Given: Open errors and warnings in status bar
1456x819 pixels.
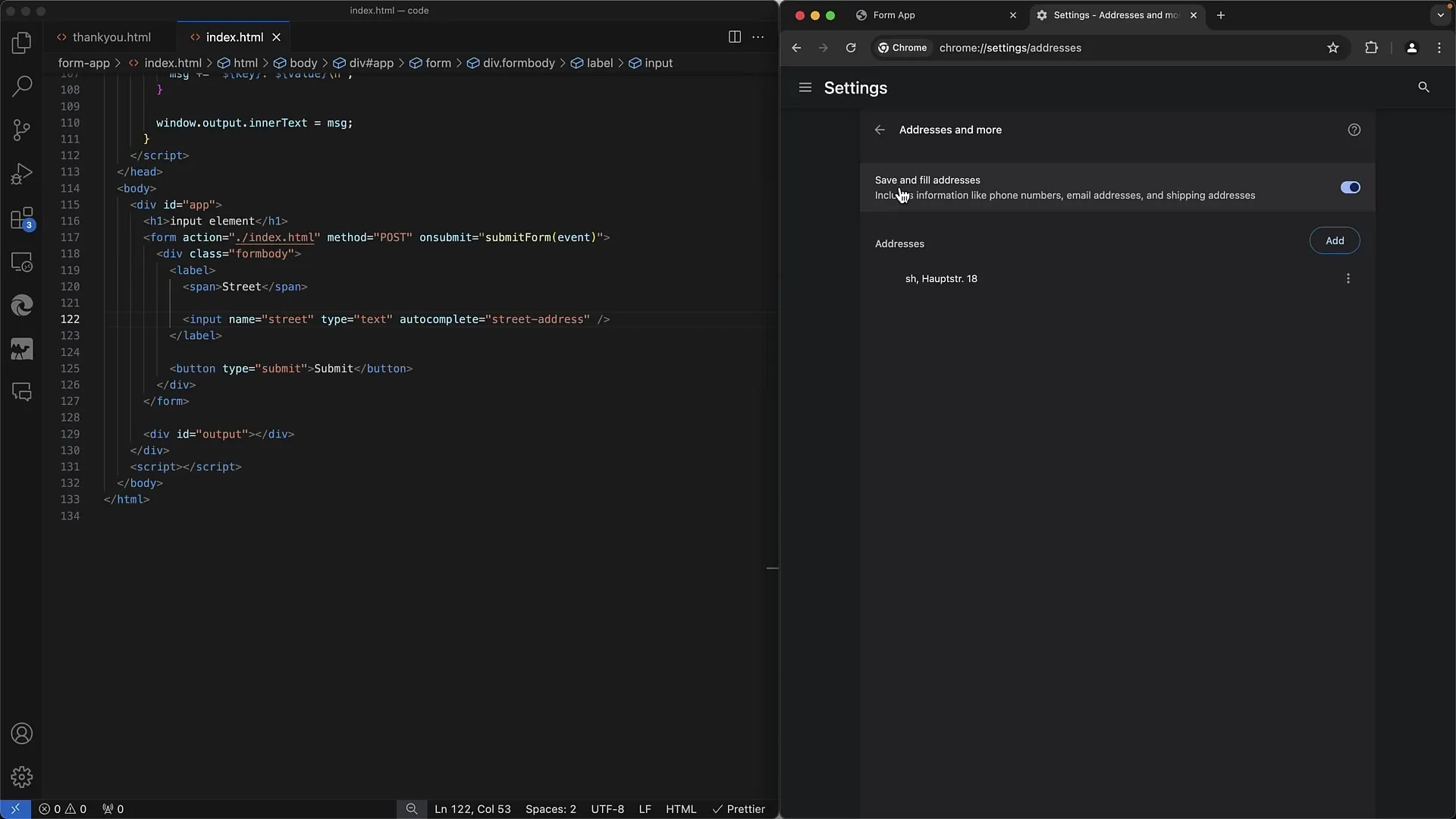Looking at the screenshot, I should click(x=62, y=809).
